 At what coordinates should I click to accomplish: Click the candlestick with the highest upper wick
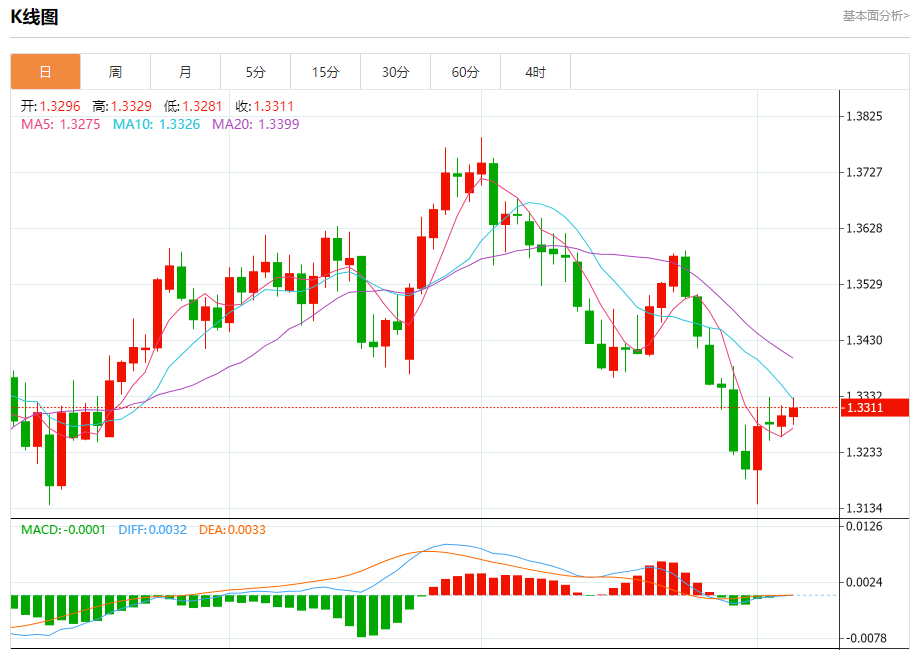click(x=481, y=168)
